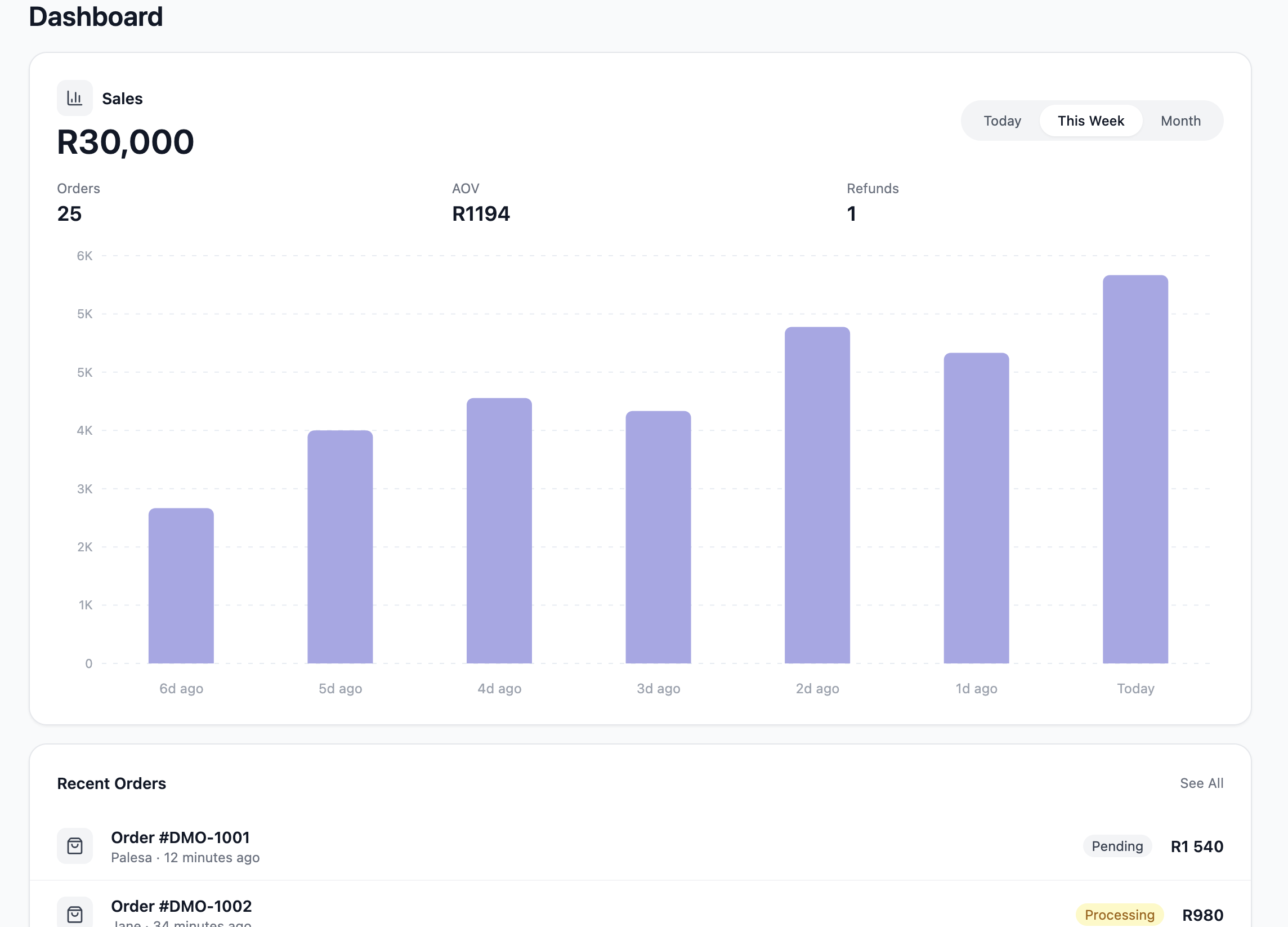This screenshot has width=1288, height=927.
Task: Click the AOV value R1194
Action: (x=481, y=214)
